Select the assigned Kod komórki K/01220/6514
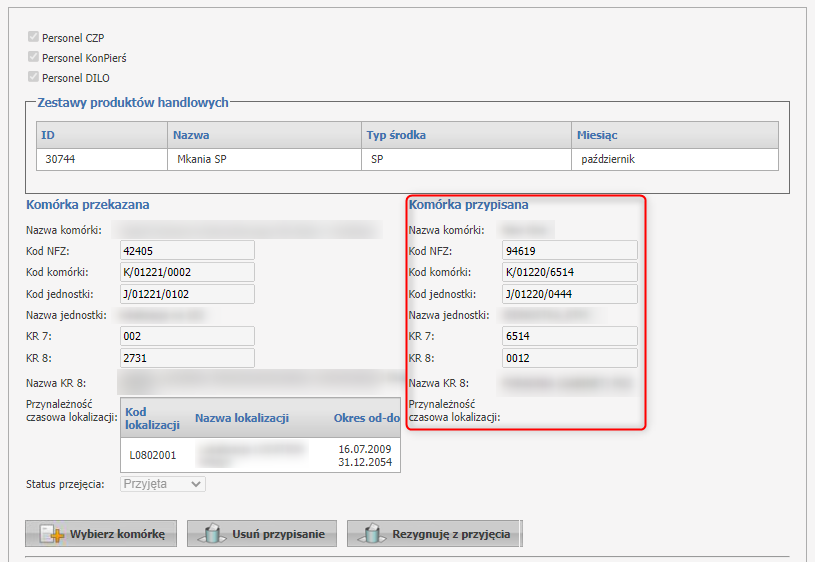 (569, 272)
